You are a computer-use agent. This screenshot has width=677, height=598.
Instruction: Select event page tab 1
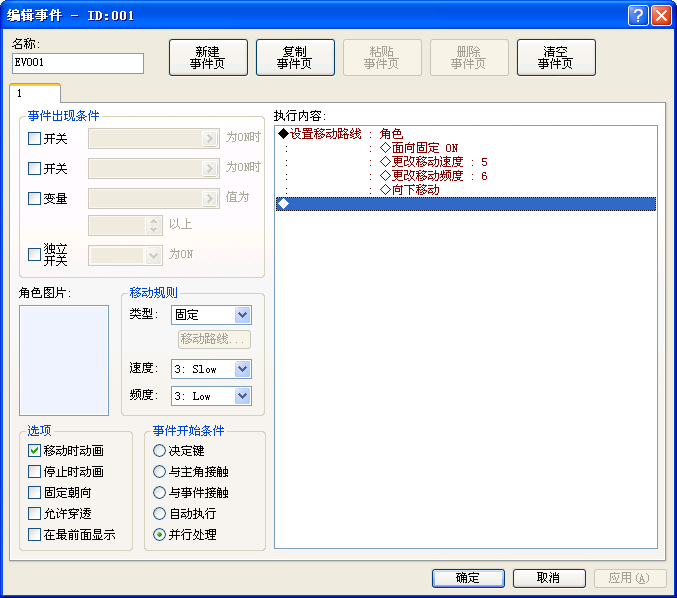(35, 93)
